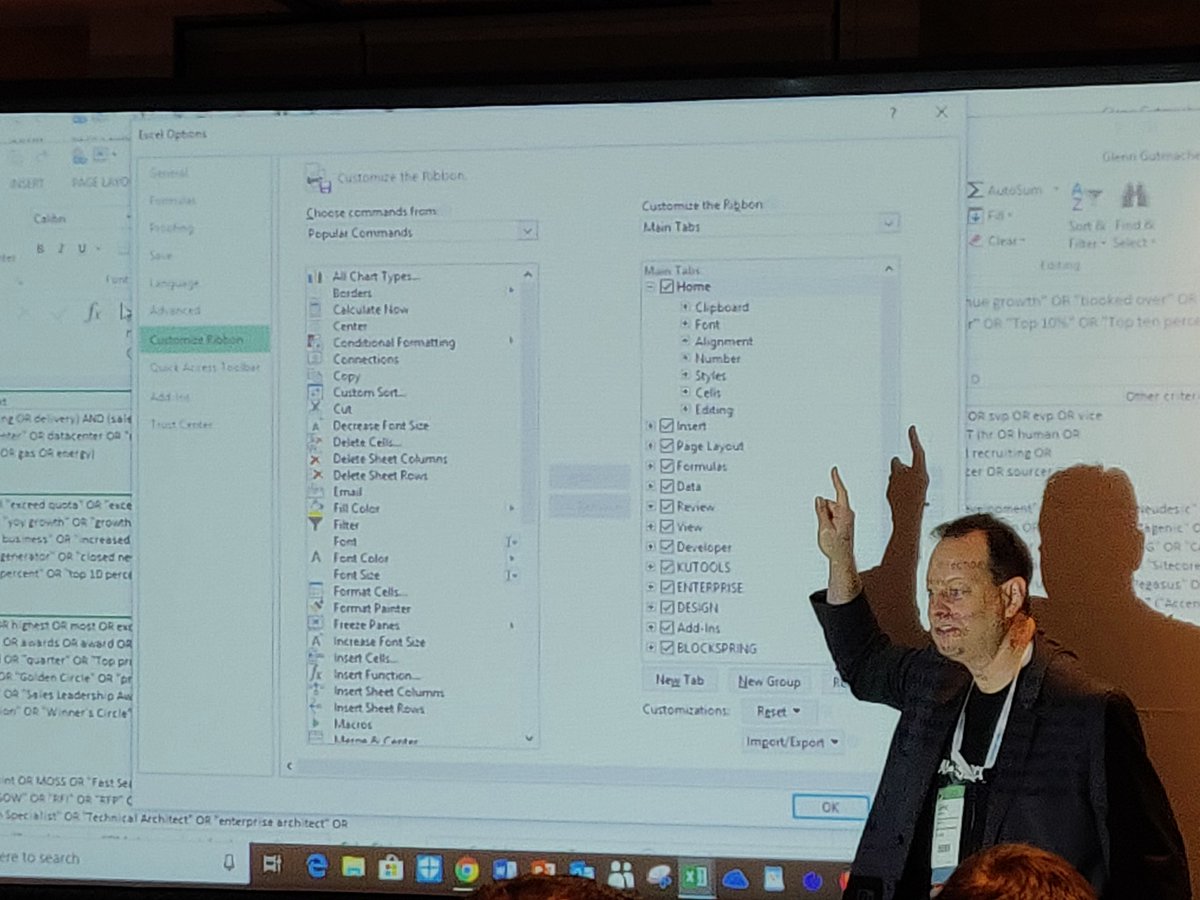Viewport: 1200px width, 900px height.
Task: Click the Font Color letter A icon
Action: point(316,558)
